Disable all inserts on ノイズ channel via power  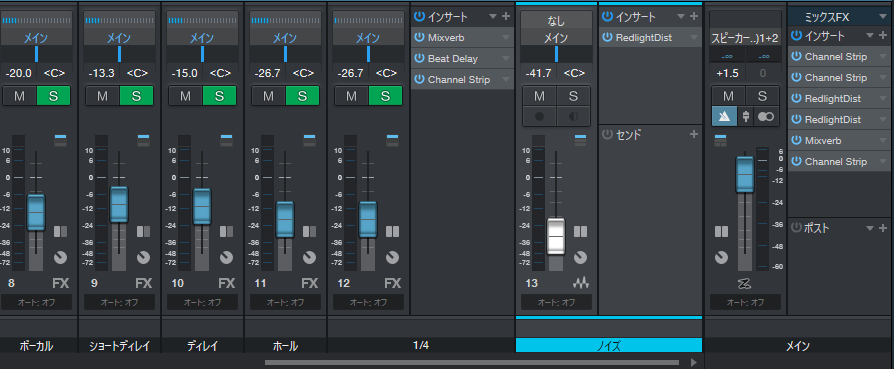[x=607, y=17]
